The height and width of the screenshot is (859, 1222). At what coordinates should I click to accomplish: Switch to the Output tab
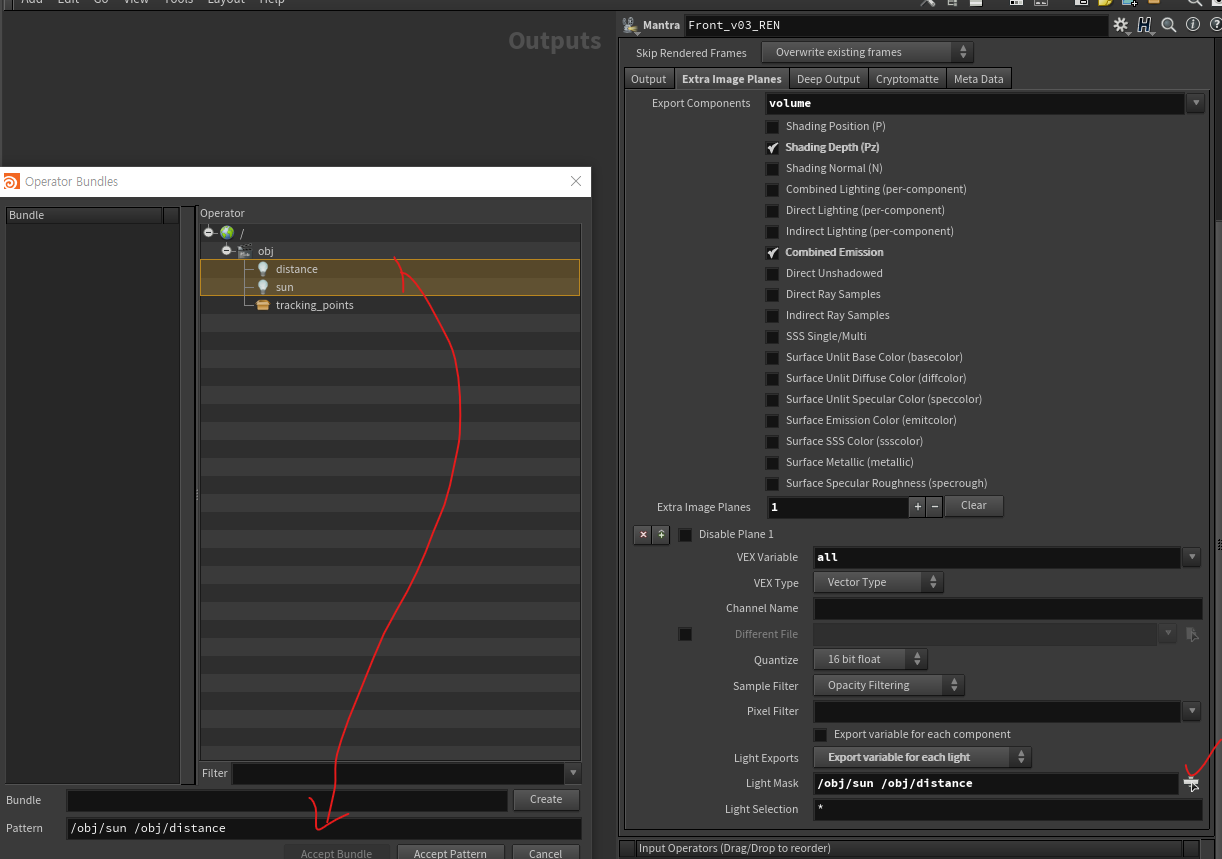pos(648,79)
